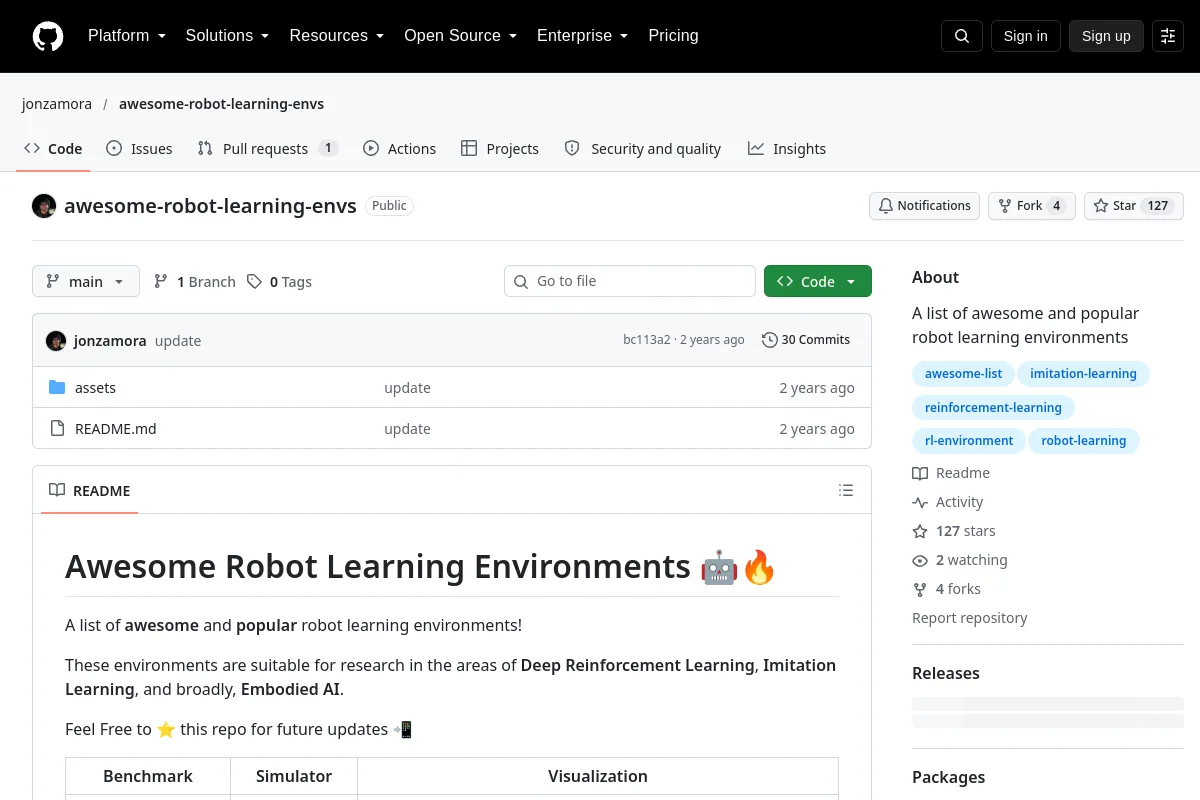The image size is (1200, 800).
Task: Open the imitation-learning topic tag
Action: (1083, 374)
